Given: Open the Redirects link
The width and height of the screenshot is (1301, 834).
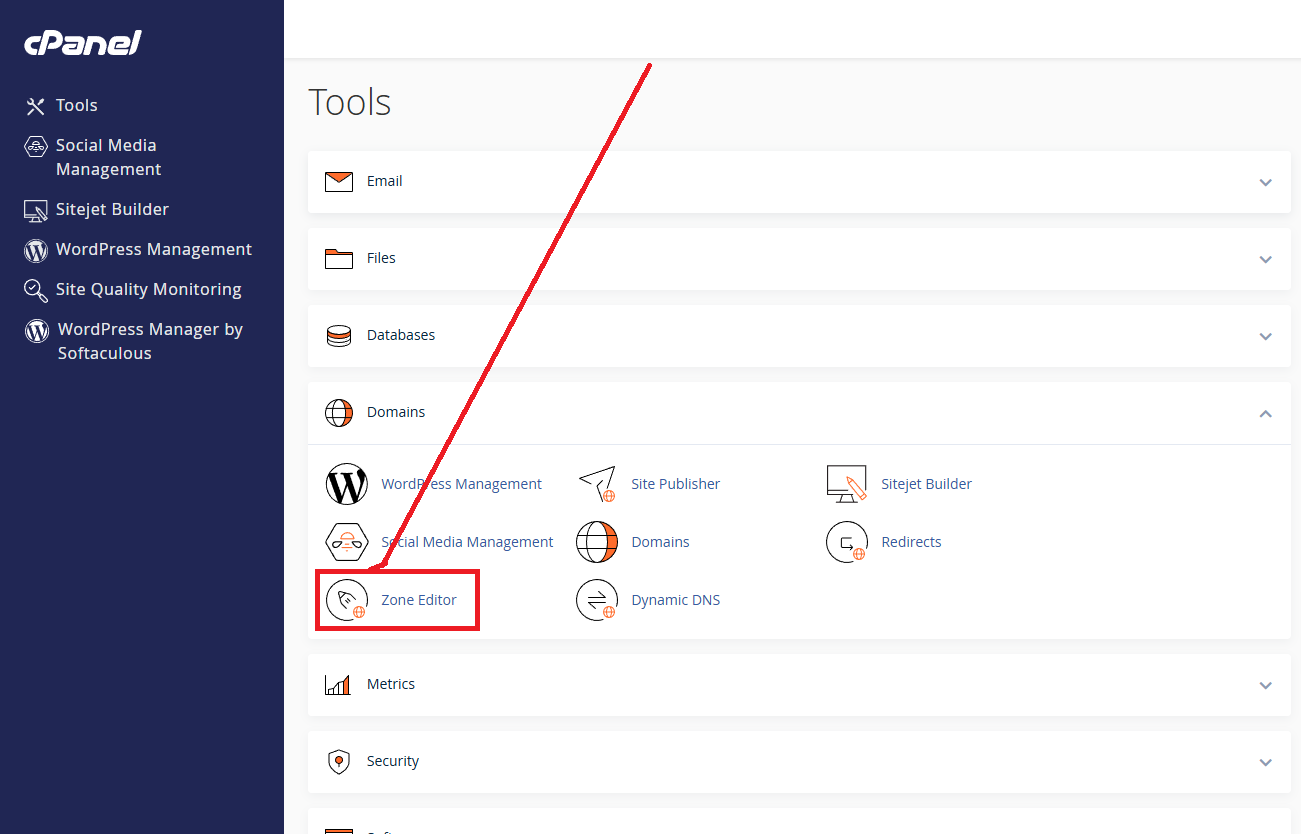Looking at the screenshot, I should point(911,542).
